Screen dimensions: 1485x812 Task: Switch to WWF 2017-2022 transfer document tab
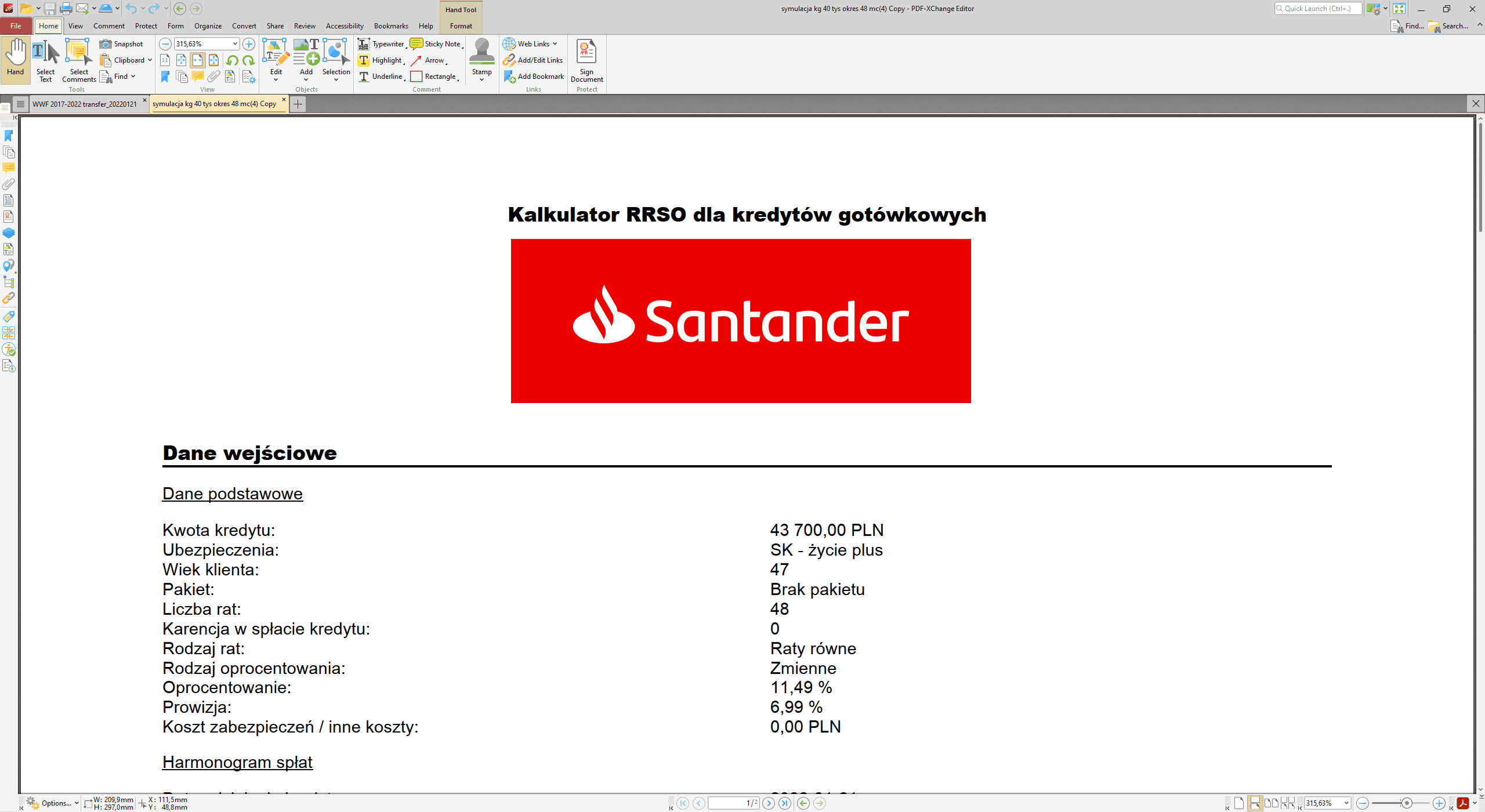click(85, 104)
